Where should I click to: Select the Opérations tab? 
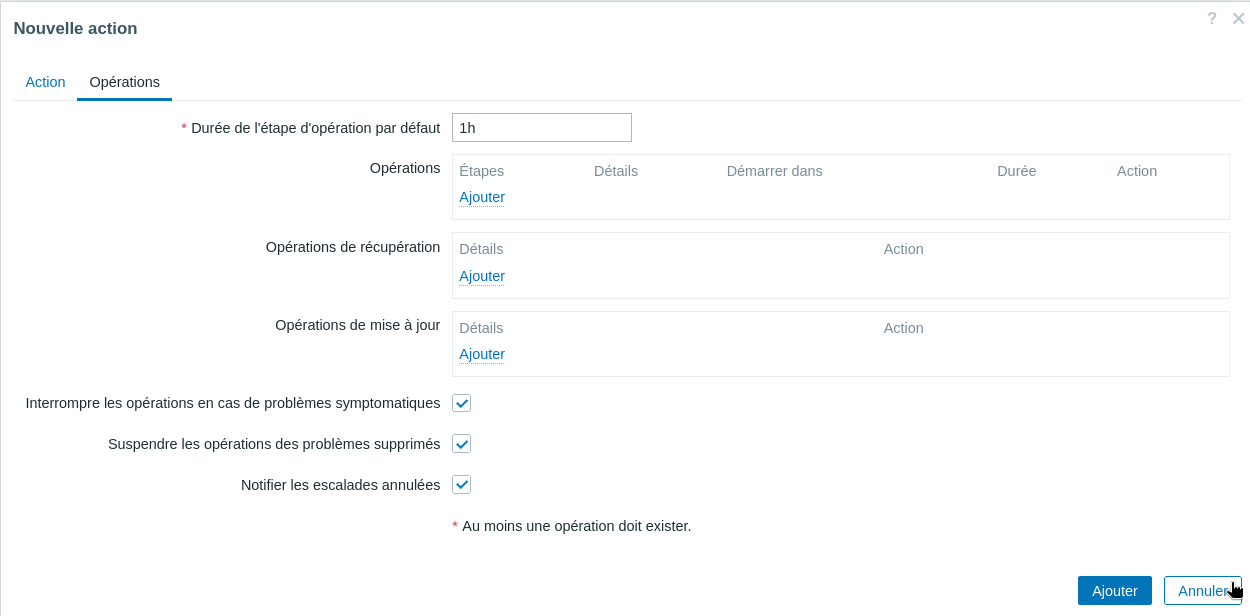tap(124, 82)
